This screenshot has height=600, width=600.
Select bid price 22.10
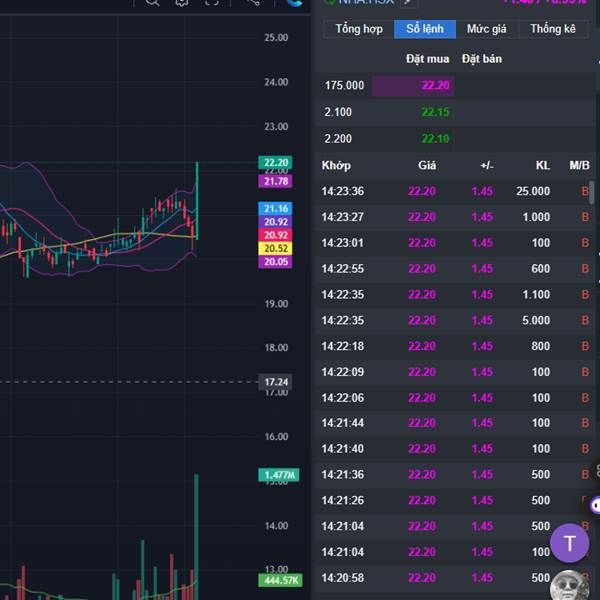pyautogui.click(x=435, y=139)
